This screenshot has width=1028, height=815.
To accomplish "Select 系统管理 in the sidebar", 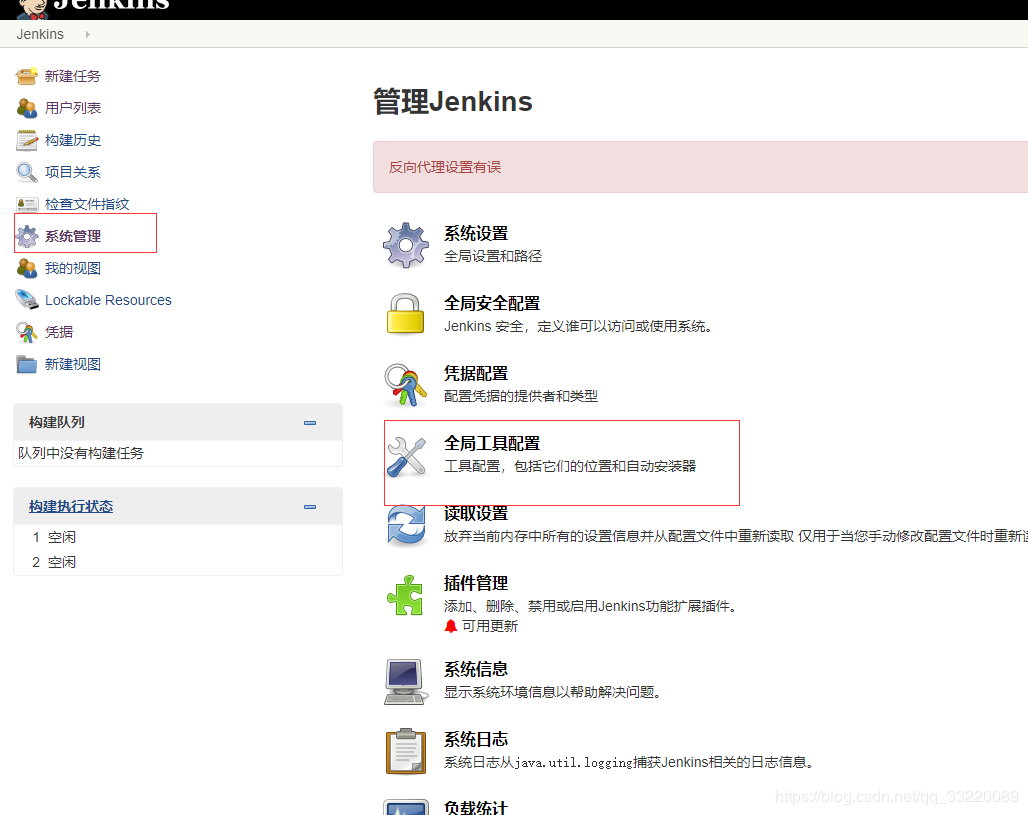I will click(73, 236).
